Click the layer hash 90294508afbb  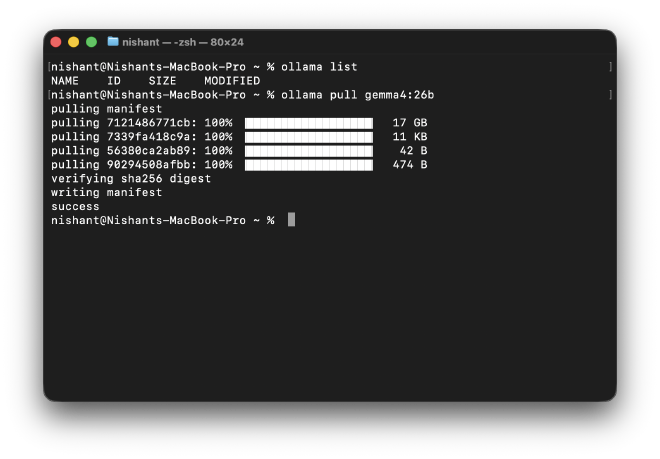tap(148, 165)
